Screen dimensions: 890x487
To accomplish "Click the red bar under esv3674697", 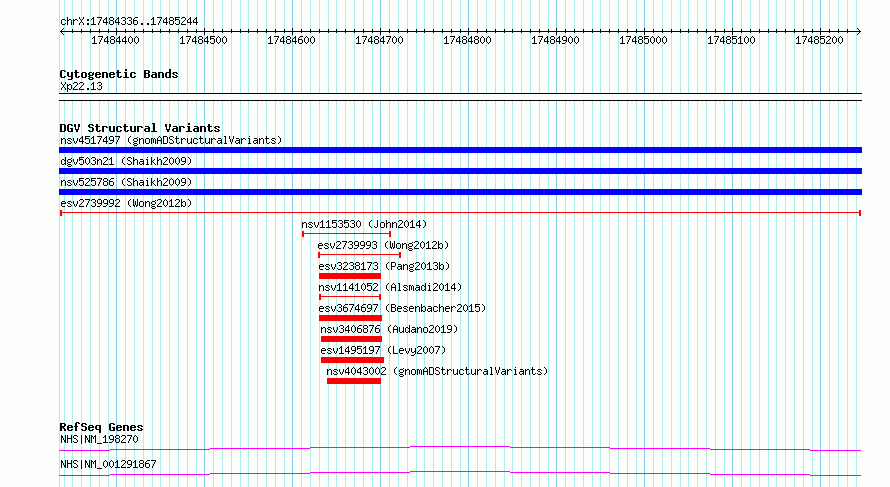I will pyautogui.click(x=350, y=318).
